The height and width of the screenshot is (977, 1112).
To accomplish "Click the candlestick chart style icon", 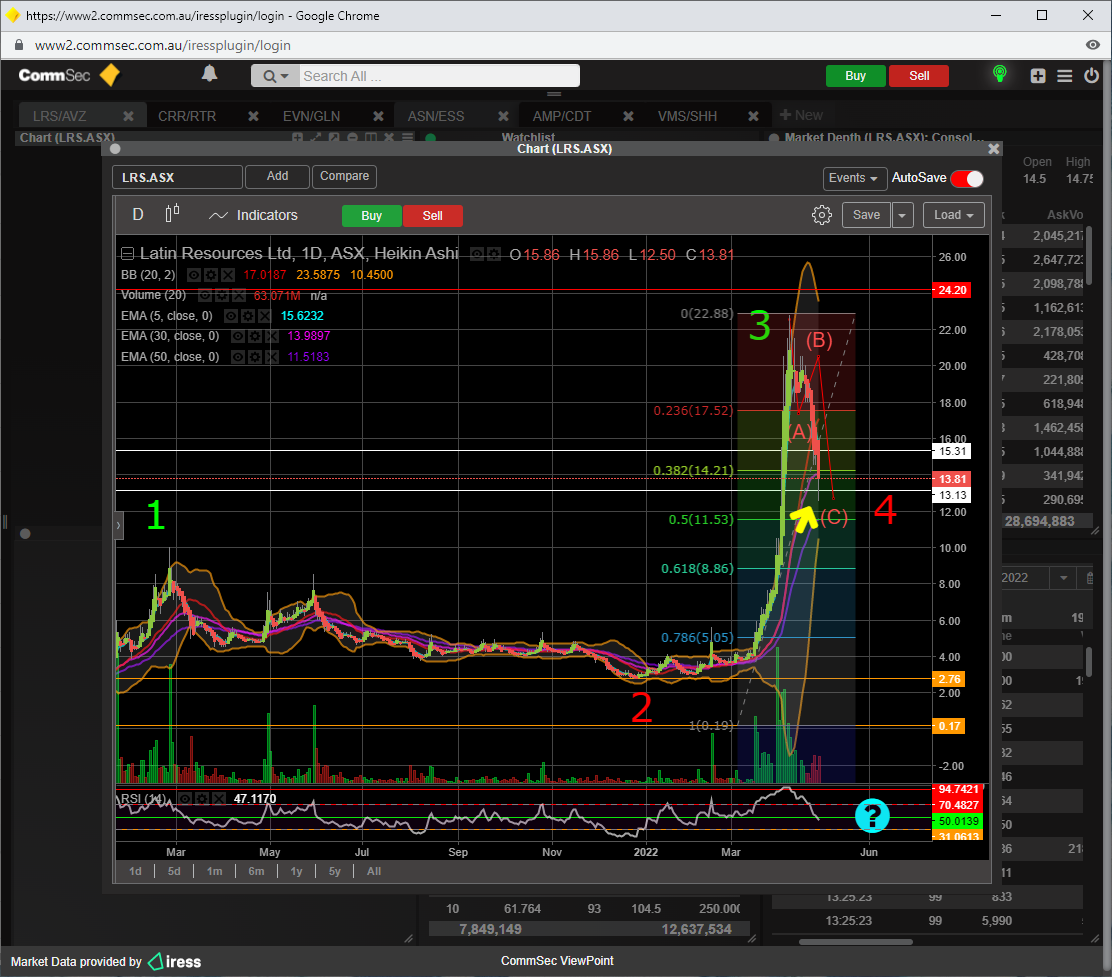I will click(x=172, y=214).
